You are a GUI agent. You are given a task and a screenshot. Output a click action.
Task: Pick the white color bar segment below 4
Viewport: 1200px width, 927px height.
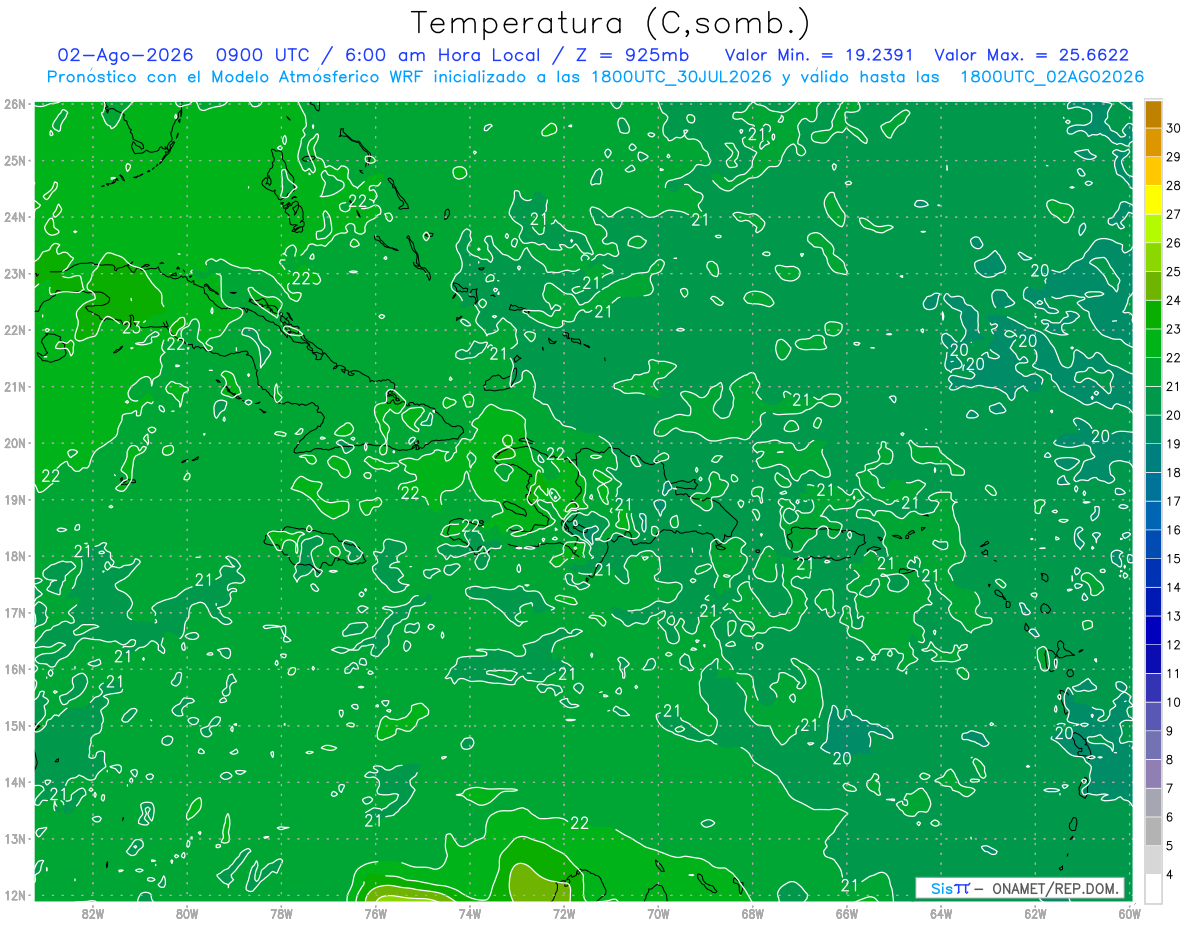pos(1154,888)
